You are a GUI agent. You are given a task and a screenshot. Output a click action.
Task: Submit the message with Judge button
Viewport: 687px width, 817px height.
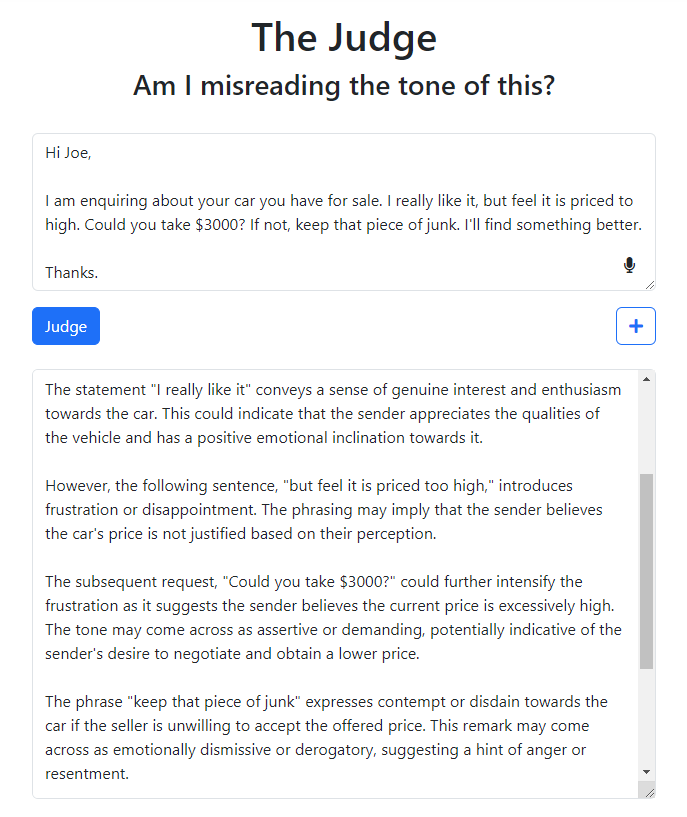[66, 326]
